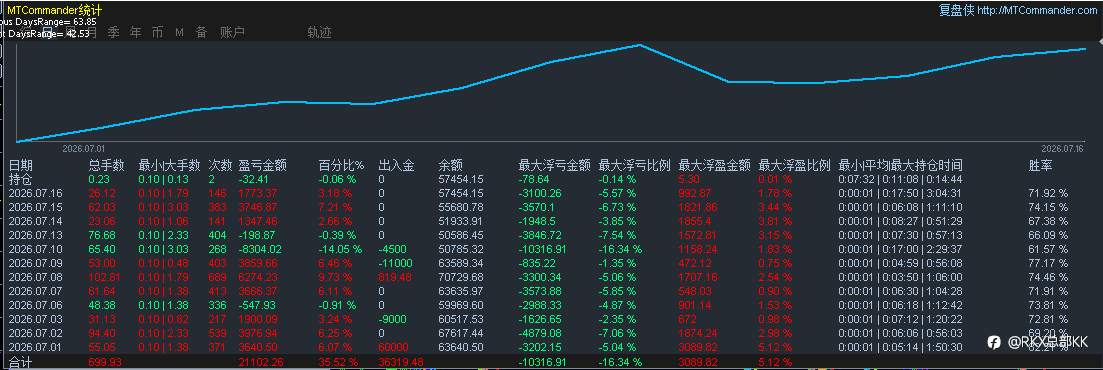
Task: Click the 699.93 total lots cell
Action: tap(106, 362)
